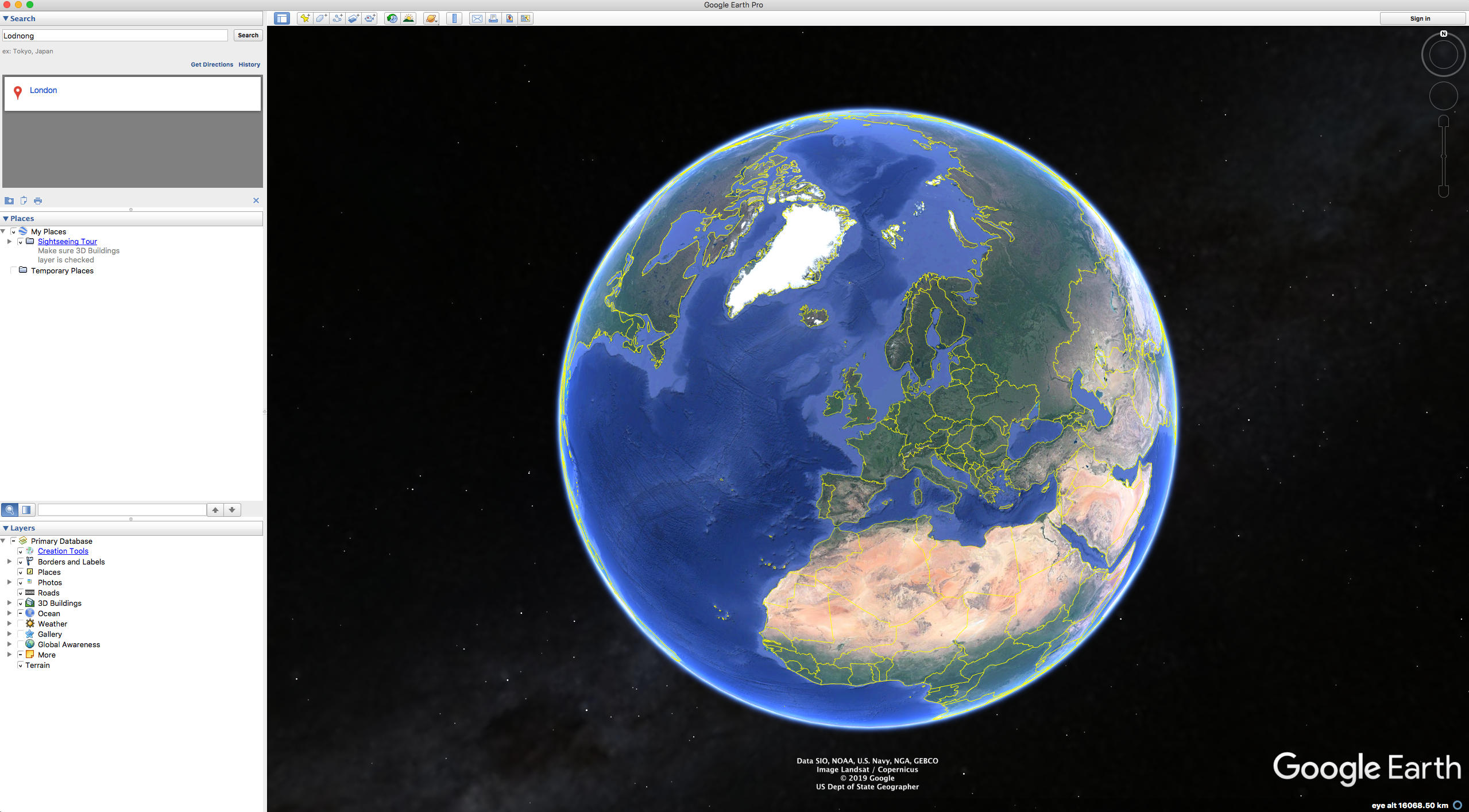
Task: Start the Record a Tour tool
Action: click(x=370, y=18)
